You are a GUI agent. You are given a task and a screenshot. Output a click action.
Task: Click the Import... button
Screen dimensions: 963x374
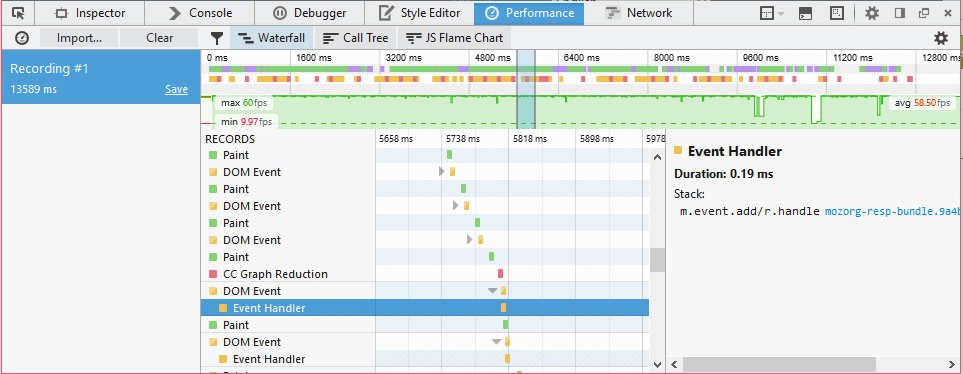[79, 38]
